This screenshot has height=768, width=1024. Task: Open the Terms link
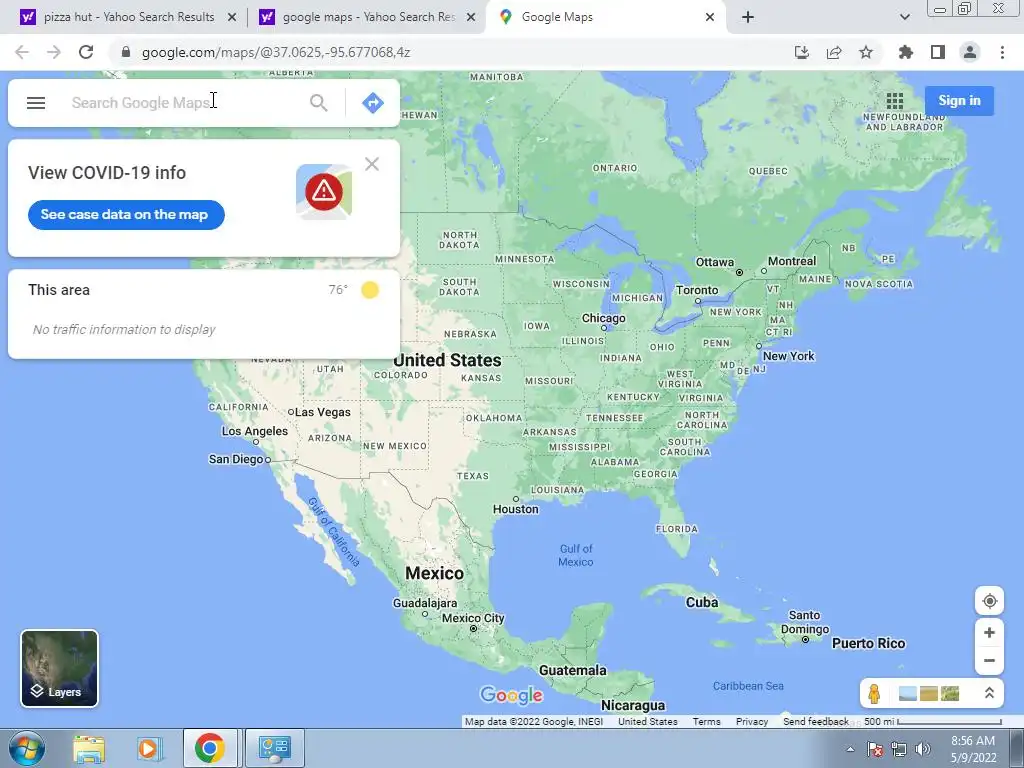coord(707,722)
